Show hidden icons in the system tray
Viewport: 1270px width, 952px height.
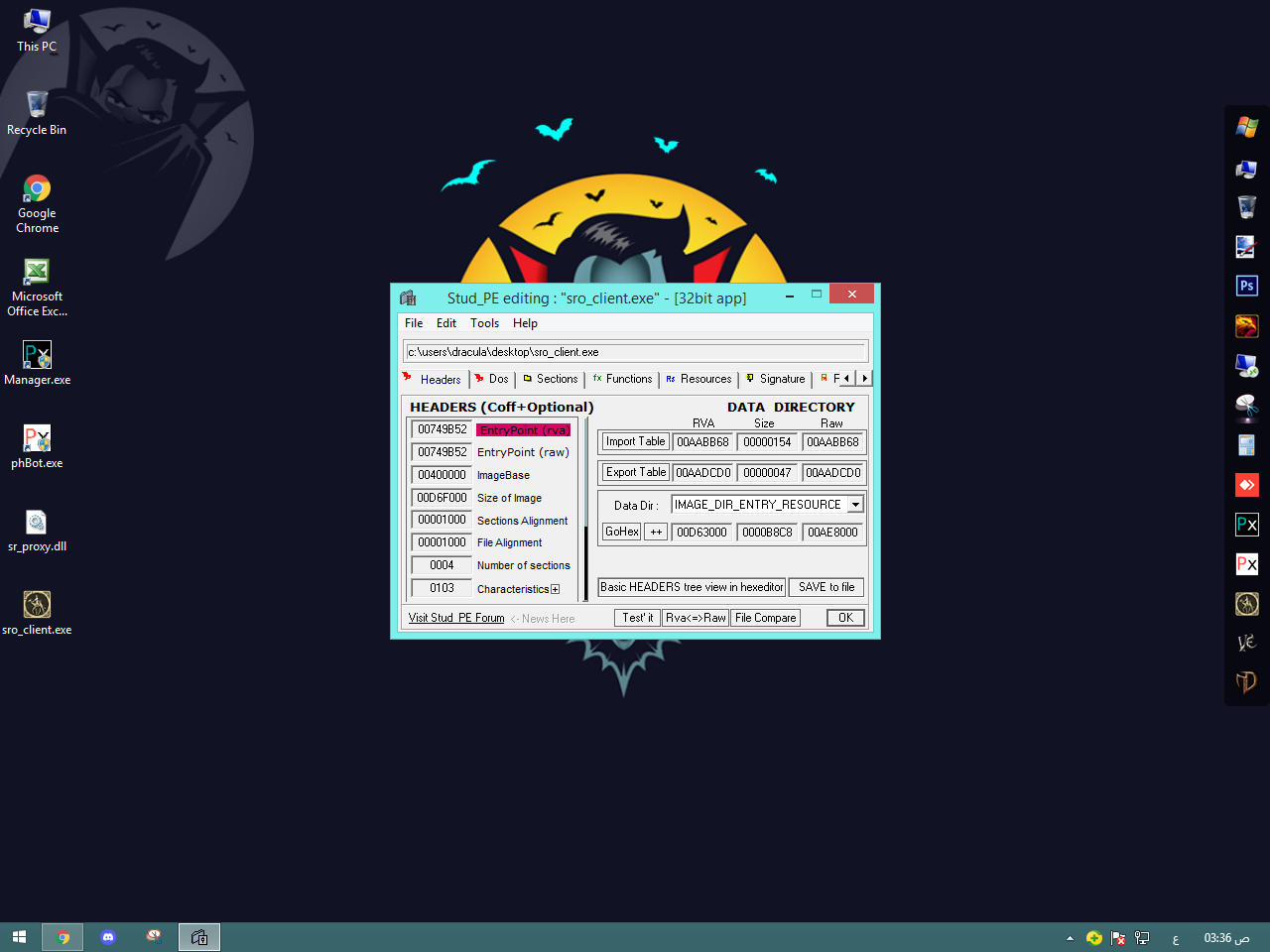pyautogui.click(x=1070, y=938)
